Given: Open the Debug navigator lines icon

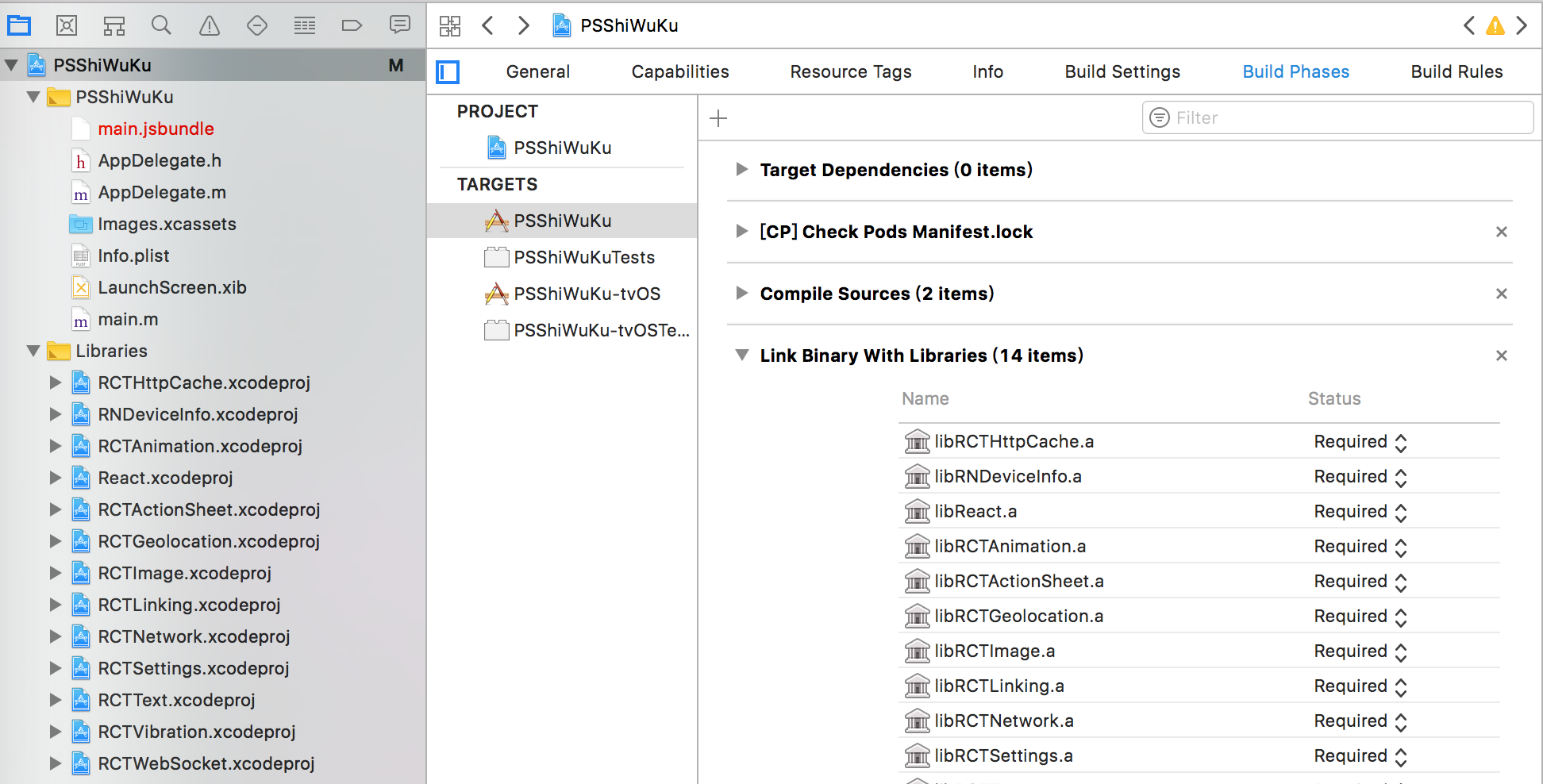Looking at the screenshot, I should pyautogui.click(x=305, y=25).
